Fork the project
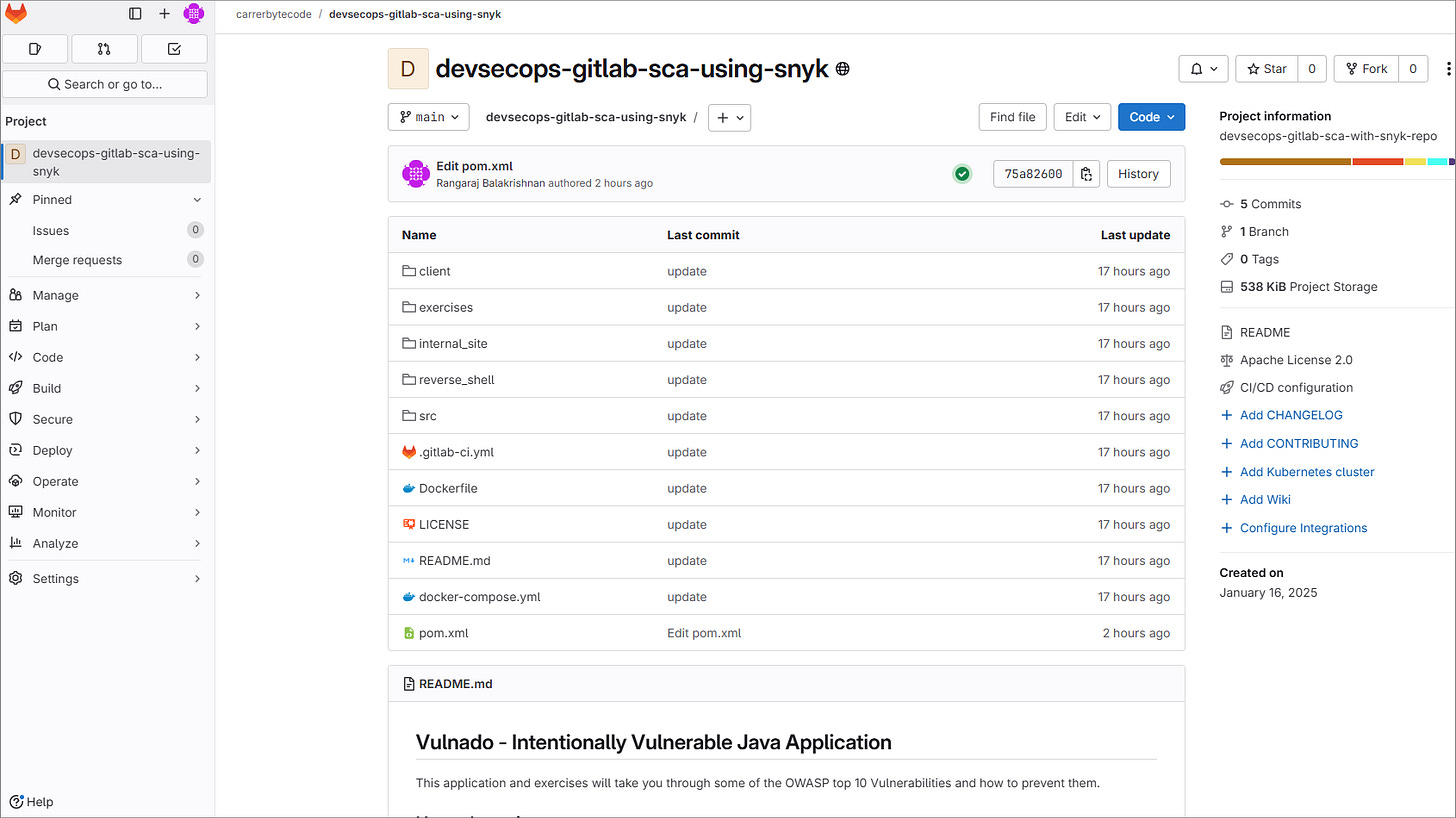Viewport: 1456px width, 818px height. point(1367,69)
